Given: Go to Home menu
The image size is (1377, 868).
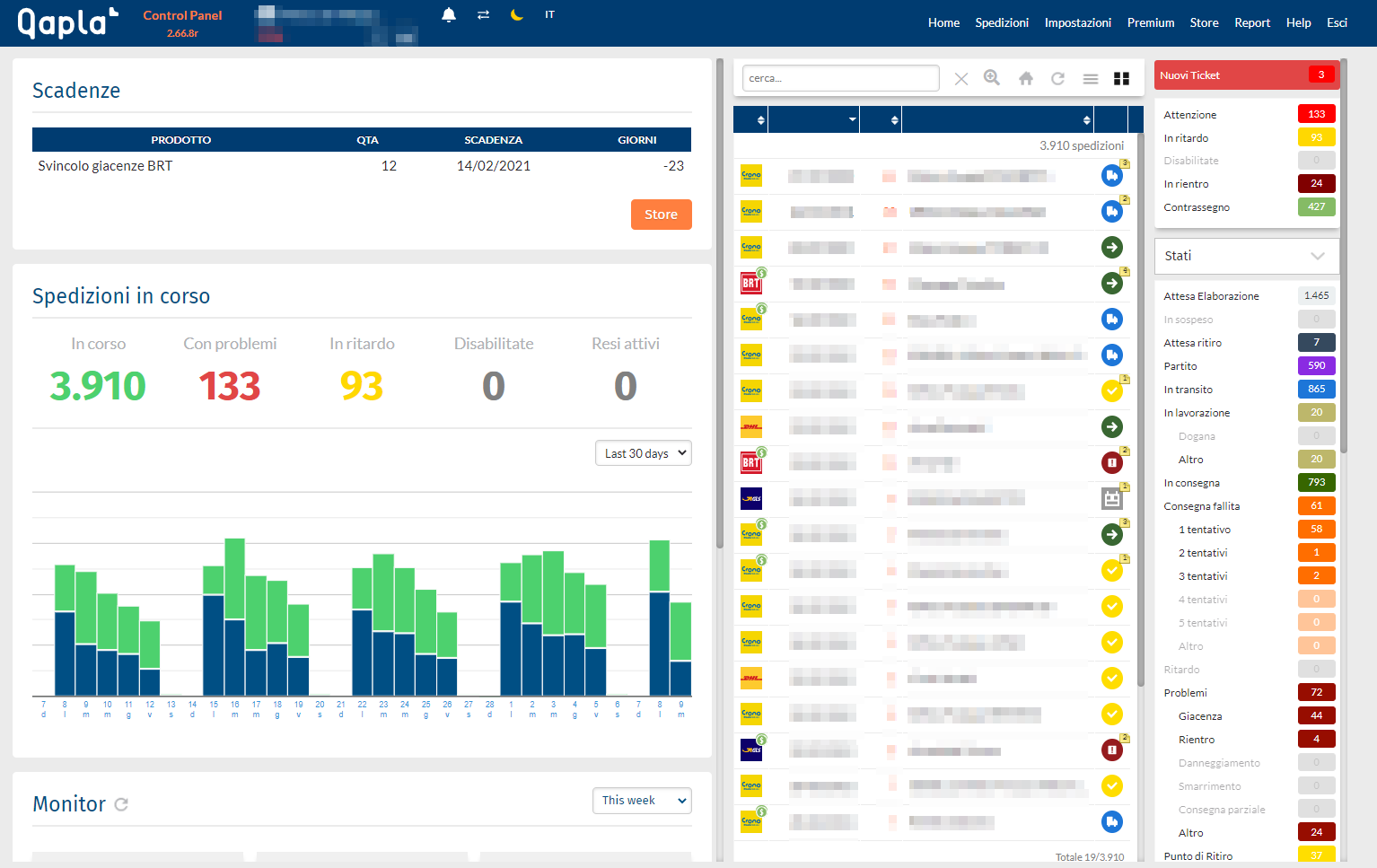Looking at the screenshot, I should coord(943,22).
